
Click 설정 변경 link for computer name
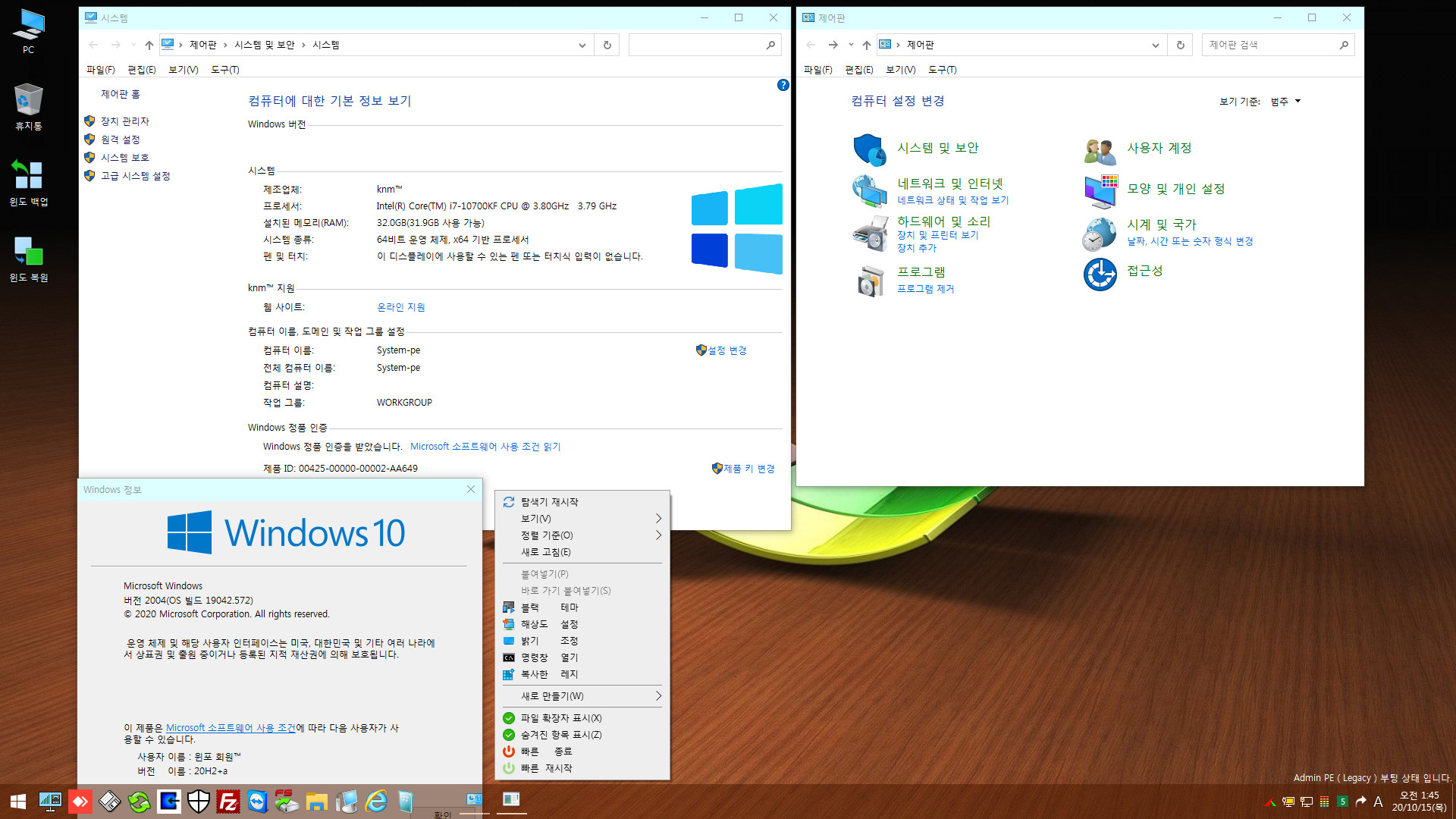(x=727, y=350)
